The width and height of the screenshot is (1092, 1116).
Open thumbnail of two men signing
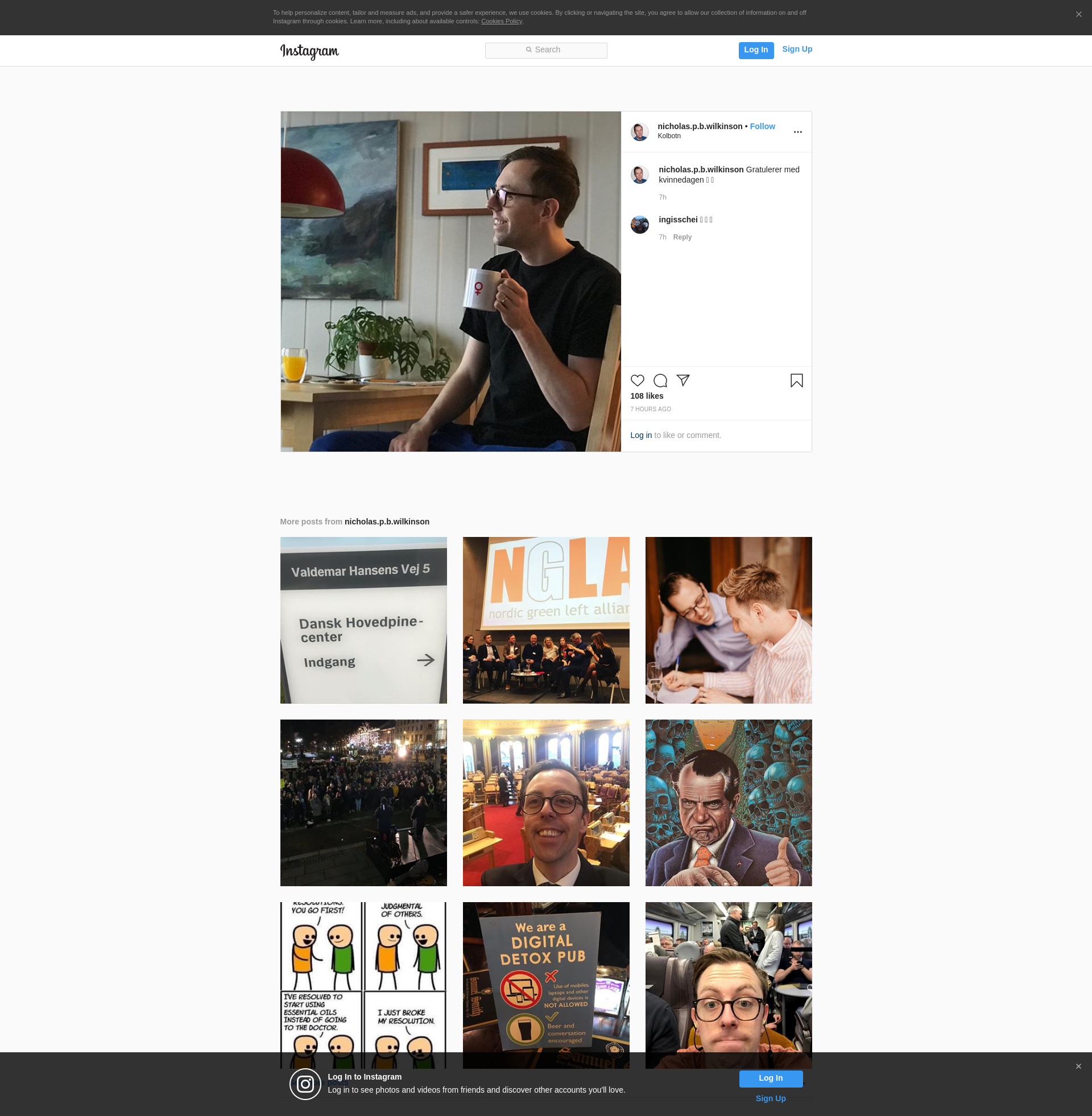(x=729, y=620)
